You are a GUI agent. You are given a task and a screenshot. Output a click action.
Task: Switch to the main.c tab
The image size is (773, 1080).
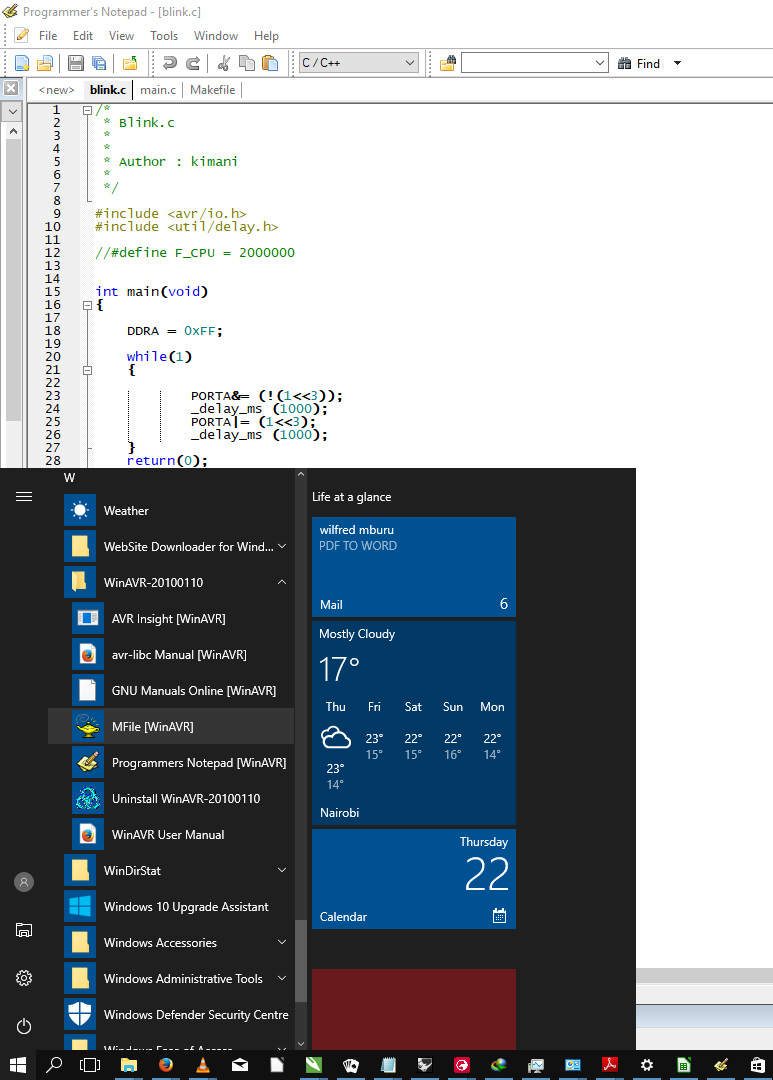tap(158, 90)
